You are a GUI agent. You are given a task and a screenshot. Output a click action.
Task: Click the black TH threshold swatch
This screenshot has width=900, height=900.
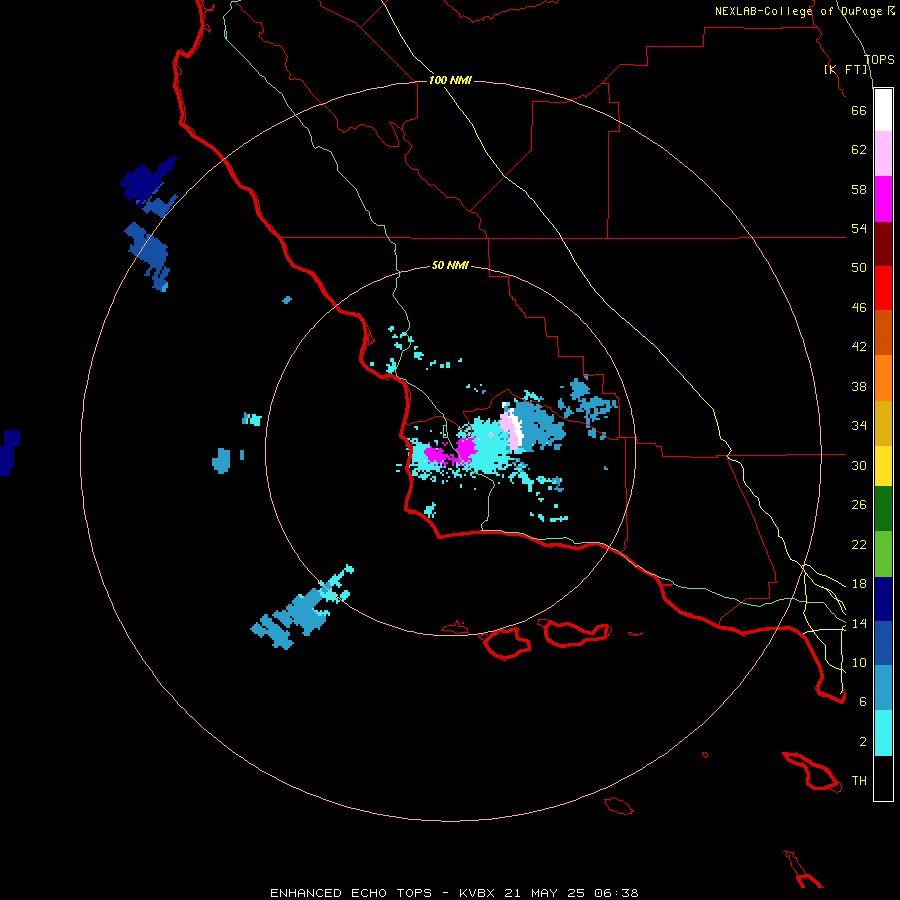pyautogui.click(x=883, y=778)
